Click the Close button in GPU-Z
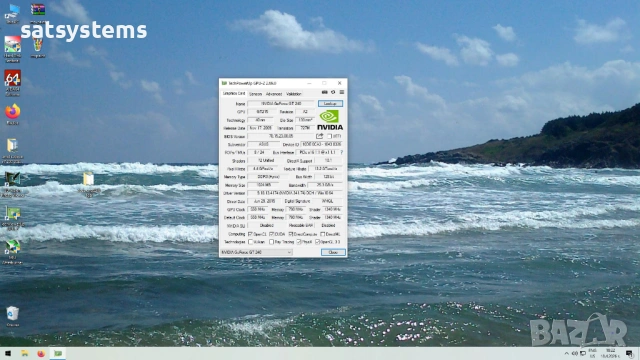This screenshot has width=640, height=360. tap(333, 252)
